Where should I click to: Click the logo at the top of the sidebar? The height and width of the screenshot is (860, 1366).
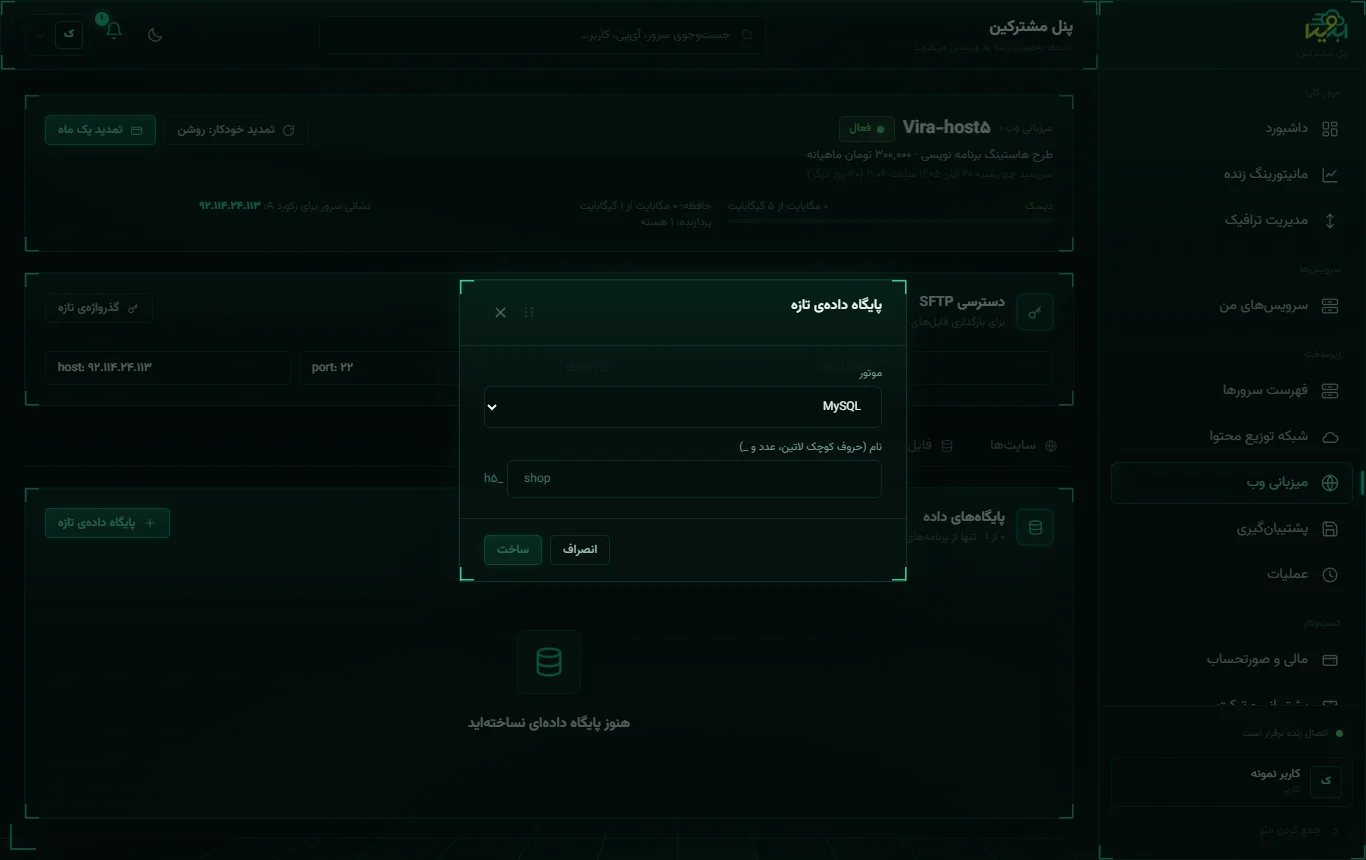[1326, 29]
